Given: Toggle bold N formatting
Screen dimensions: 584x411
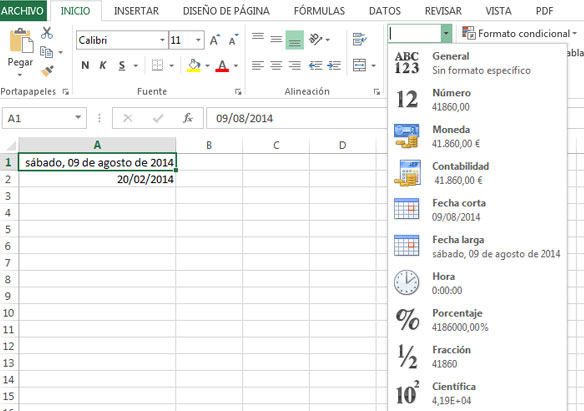Looking at the screenshot, I should [85, 66].
